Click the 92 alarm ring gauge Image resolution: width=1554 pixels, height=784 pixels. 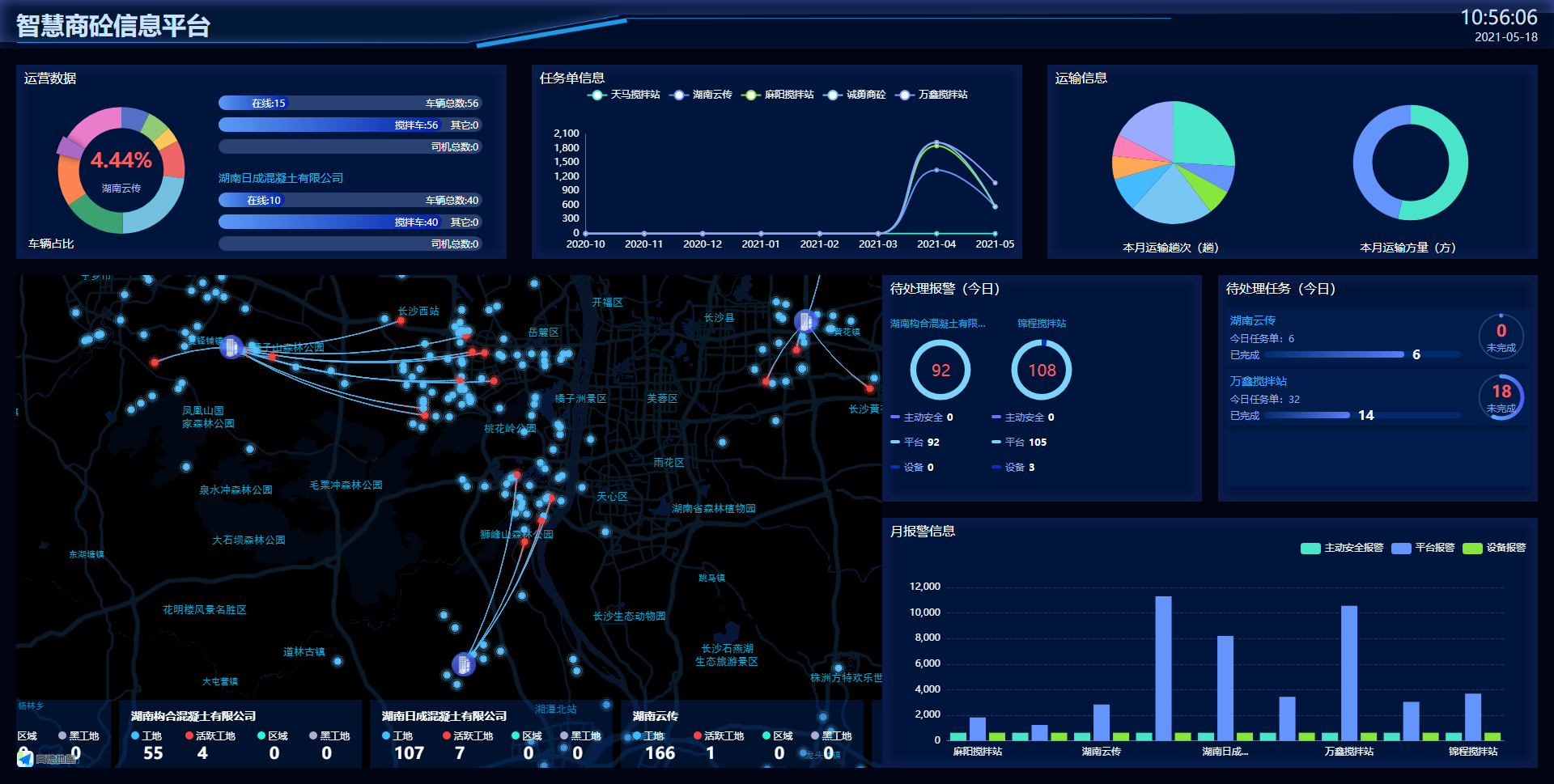click(x=940, y=370)
